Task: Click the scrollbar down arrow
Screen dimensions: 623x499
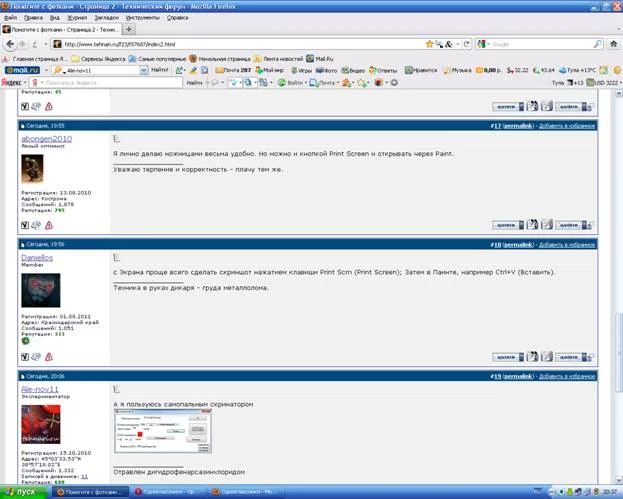Action: coord(619,480)
